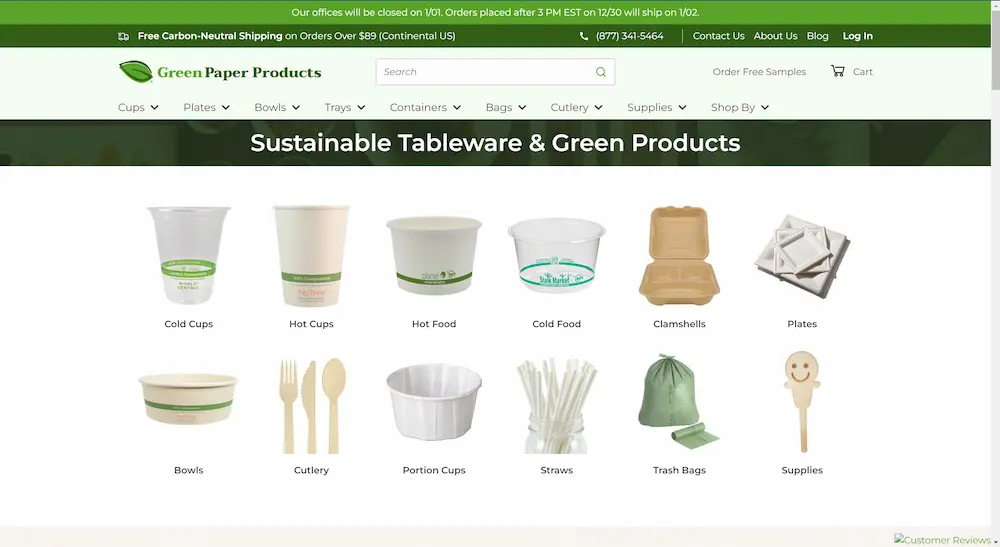Open the Plates product image
Image resolution: width=1000 pixels, height=547 pixels.
pos(802,256)
